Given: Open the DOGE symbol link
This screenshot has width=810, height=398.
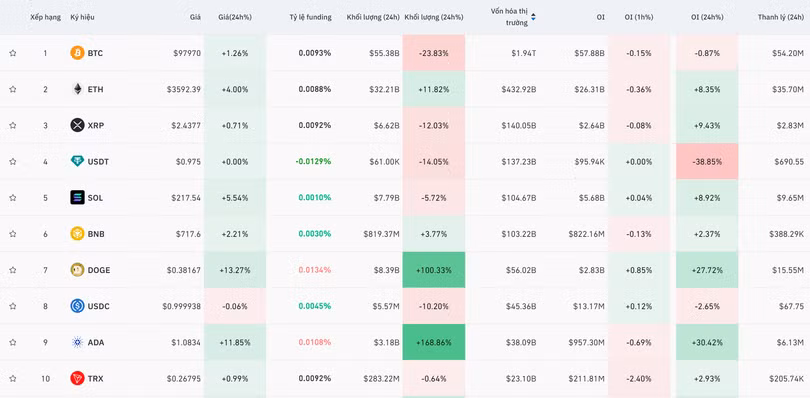Looking at the screenshot, I should [99, 270].
